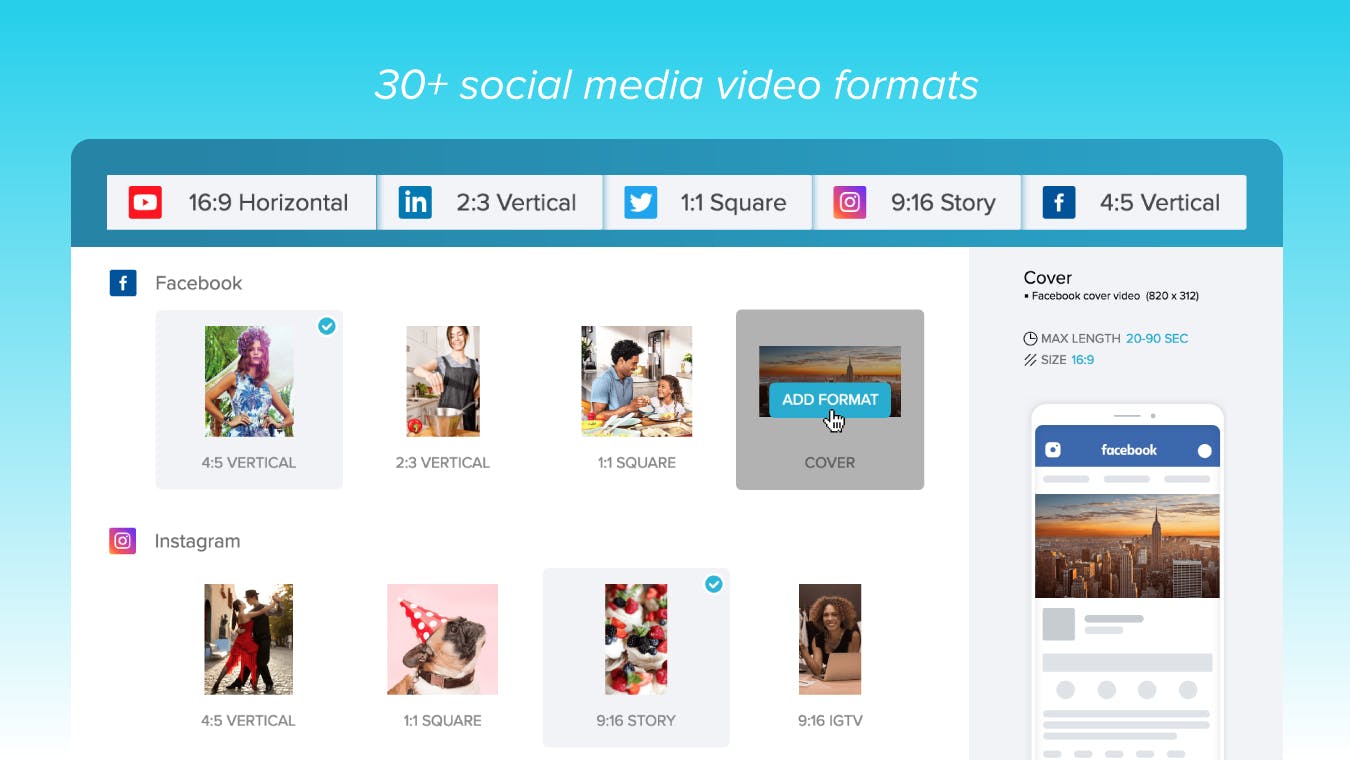Click the Instagram section heading text
Screen dimensions: 1350x760
pyautogui.click(x=197, y=541)
